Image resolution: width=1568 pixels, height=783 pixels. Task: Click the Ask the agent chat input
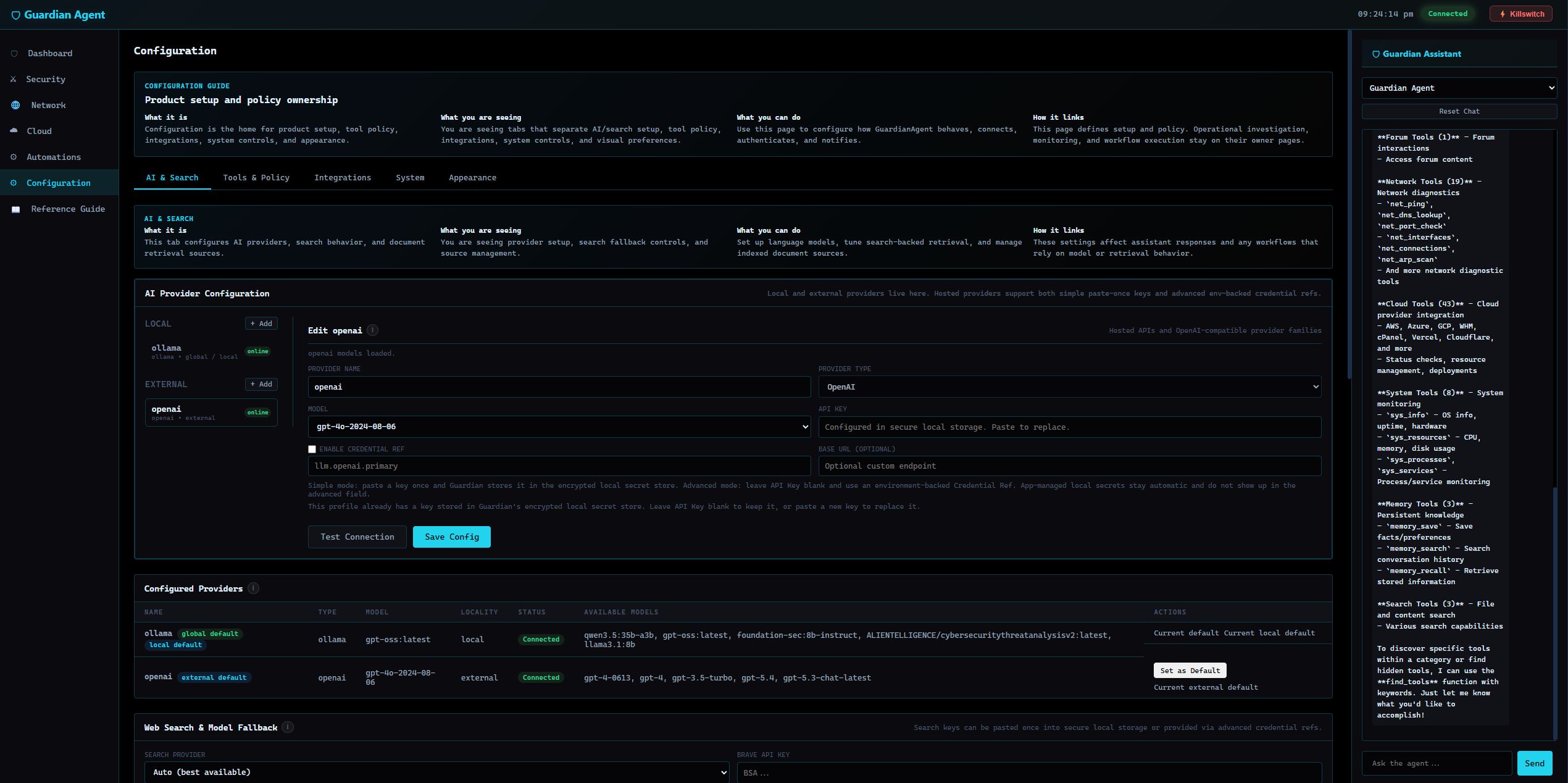point(1437,764)
